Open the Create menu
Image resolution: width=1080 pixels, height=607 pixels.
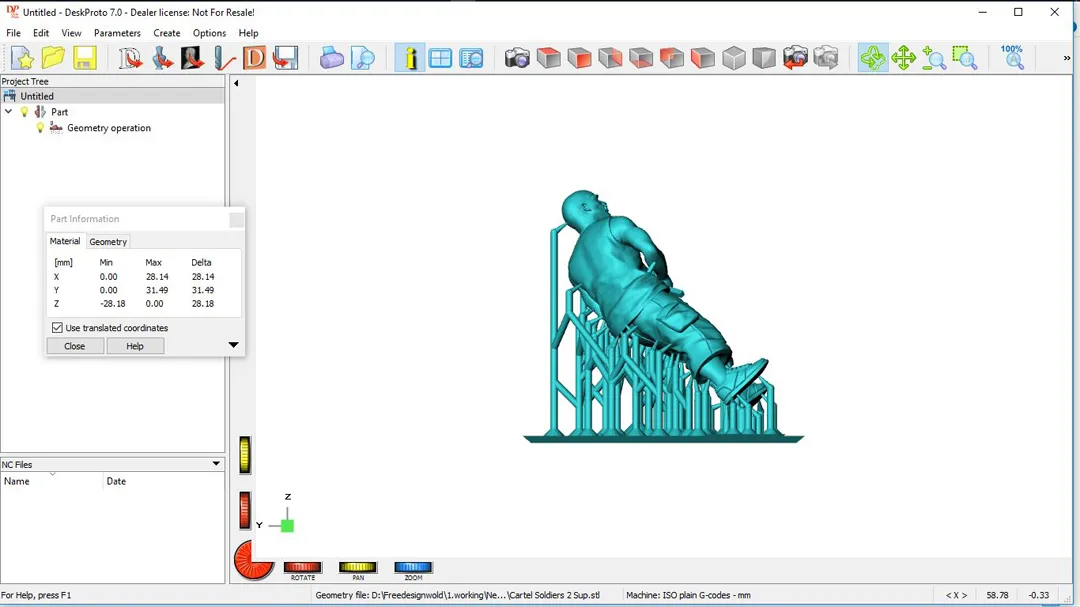[x=167, y=33]
